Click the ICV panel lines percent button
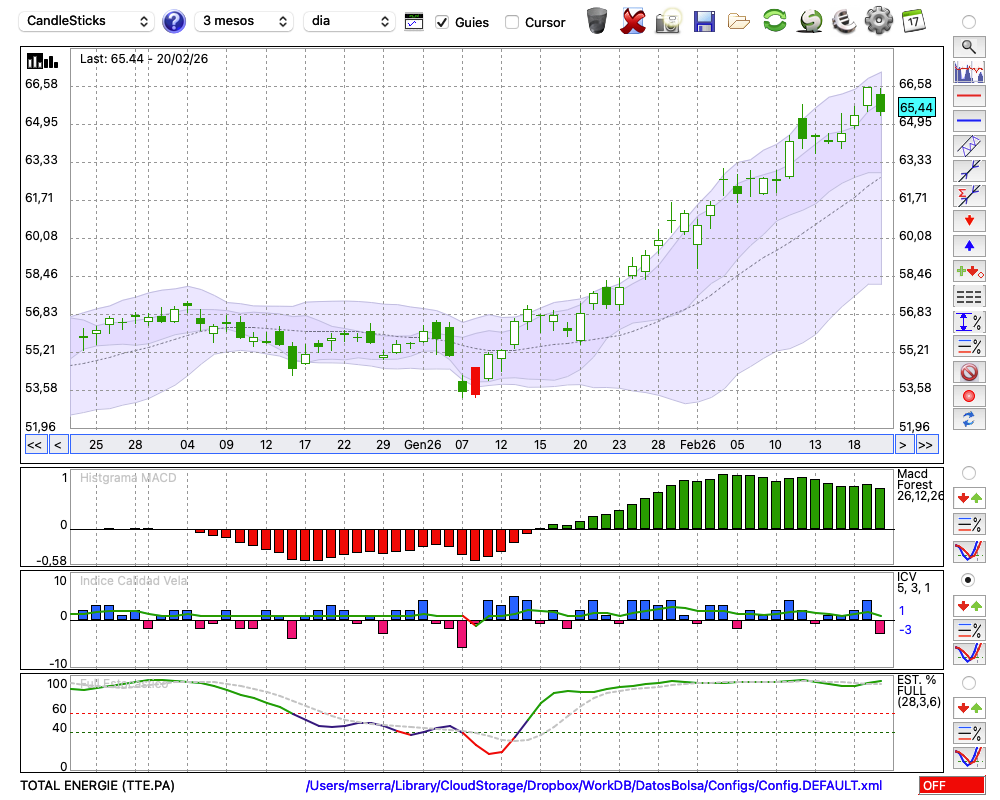This screenshot has height=800, width=1000. (969, 630)
